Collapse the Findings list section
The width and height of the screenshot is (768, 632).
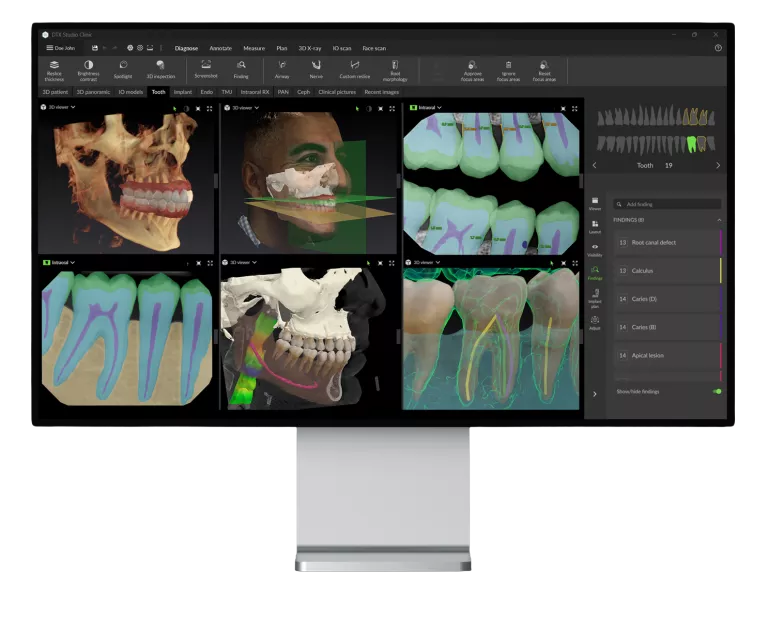coord(719,220)
